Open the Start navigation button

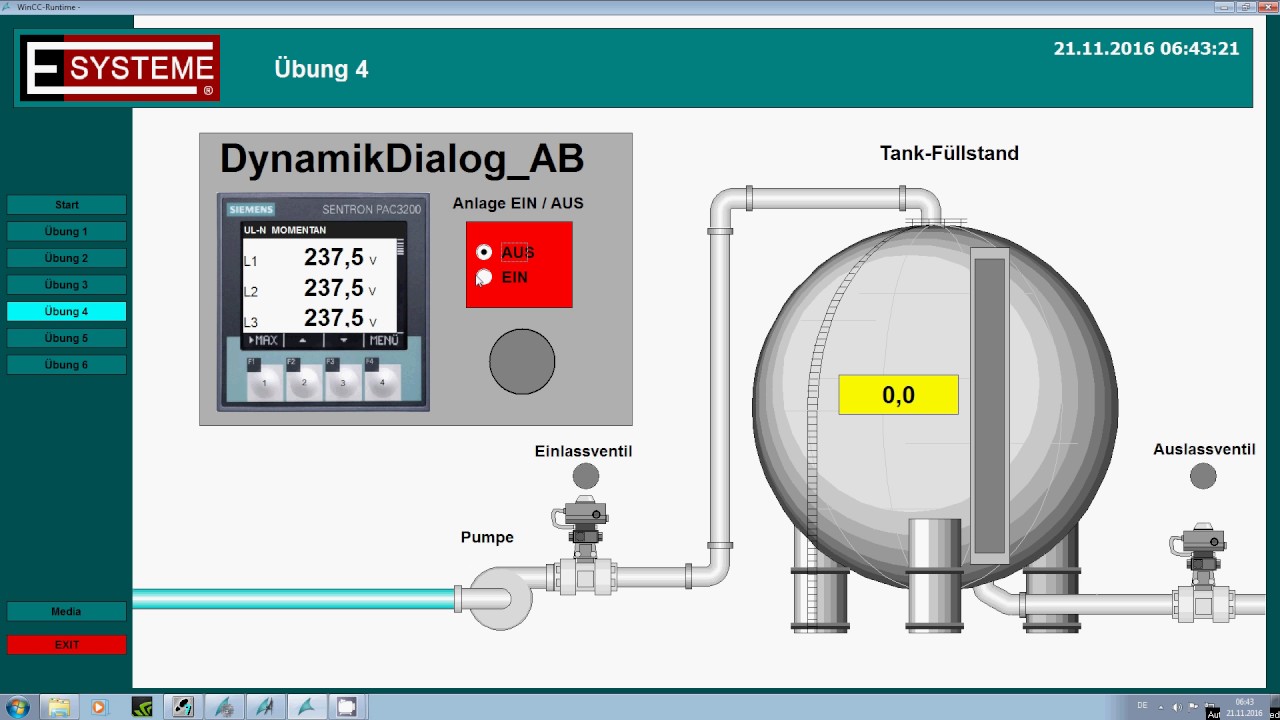(x=67, y=205)
